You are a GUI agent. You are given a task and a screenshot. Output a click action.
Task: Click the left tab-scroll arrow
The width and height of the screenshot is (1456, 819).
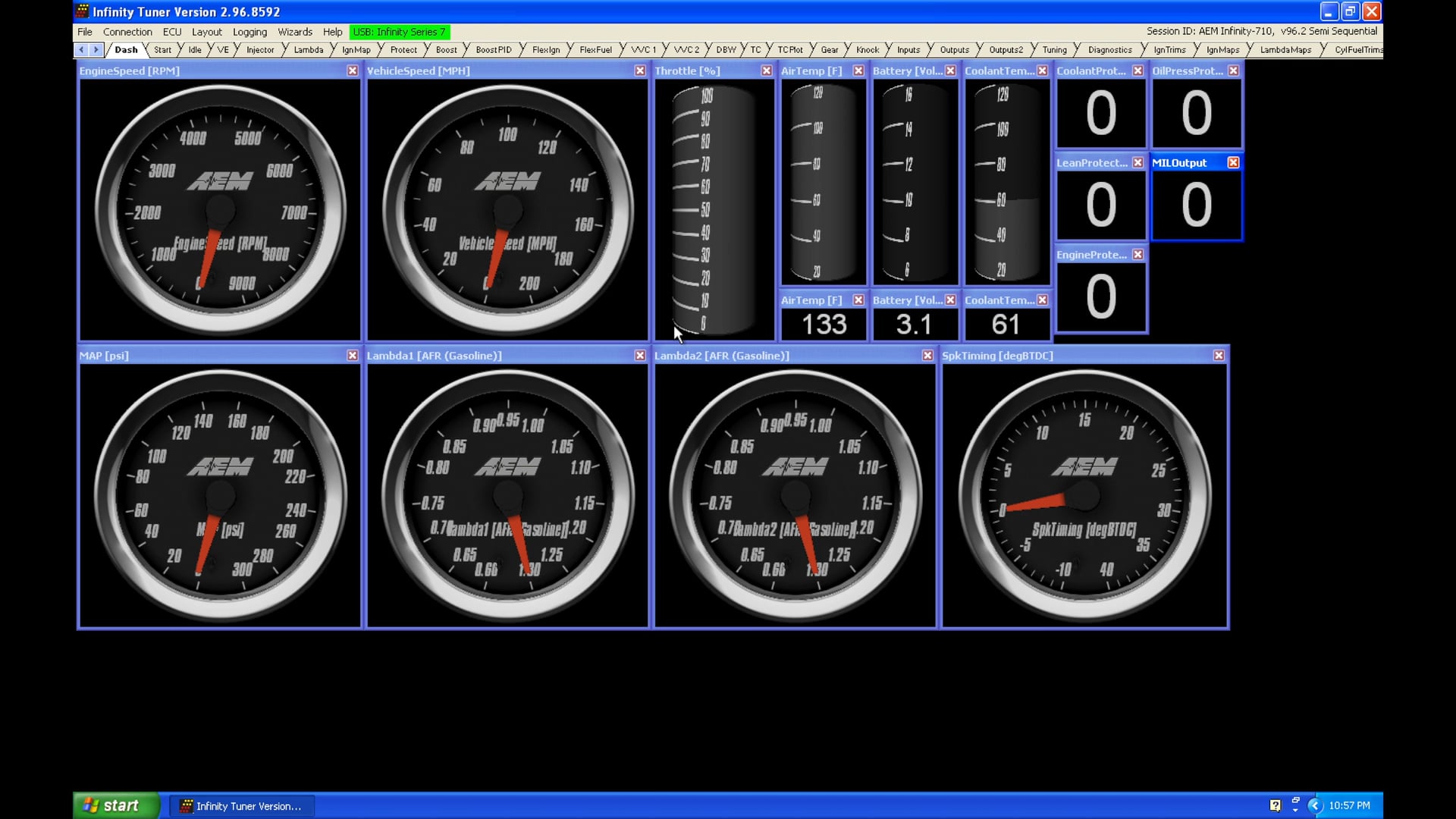pos(81,49)
